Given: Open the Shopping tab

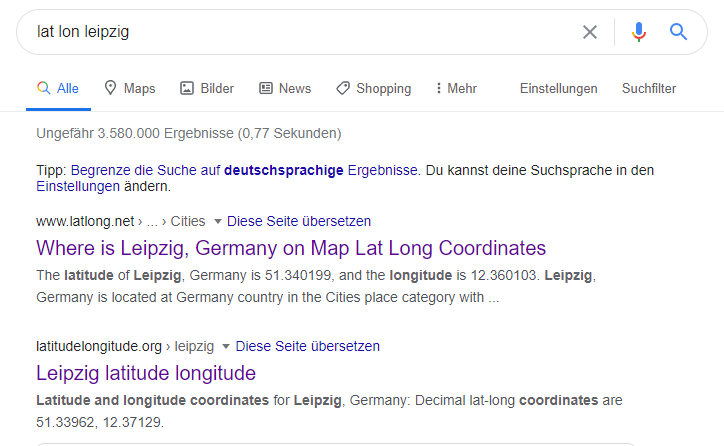Looking at the screenshot, I should [374, 88].
